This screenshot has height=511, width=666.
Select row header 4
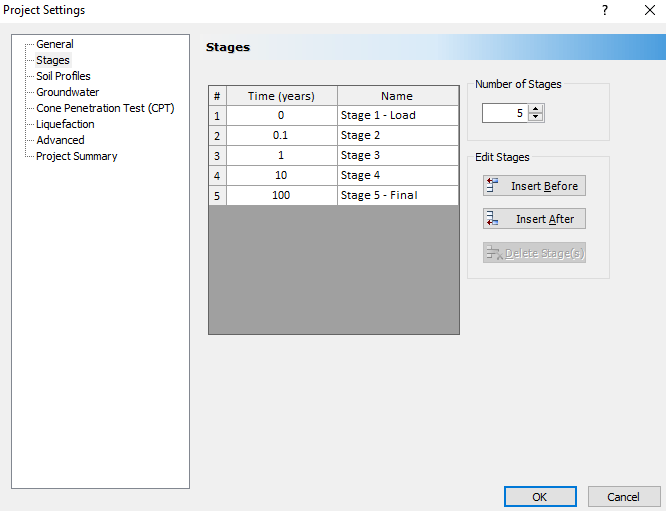[217, 175]
